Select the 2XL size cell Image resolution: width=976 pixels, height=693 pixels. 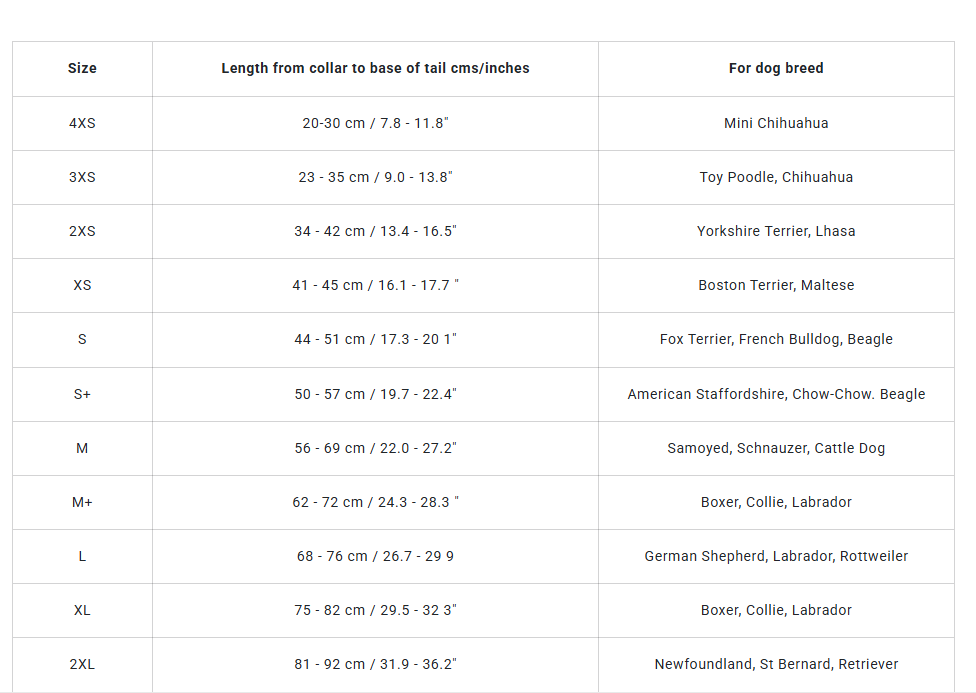(x=82, y=664)
